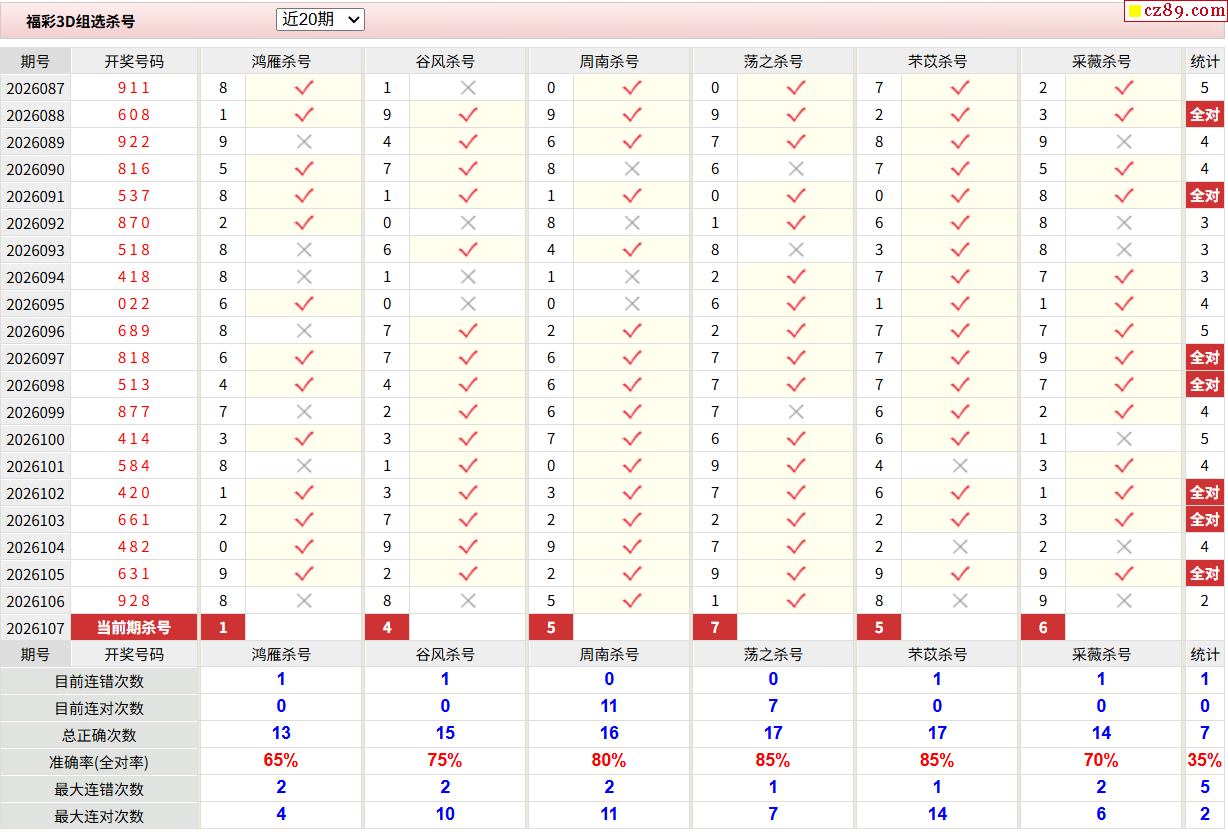The width and height of the screenshot is (1228, 832).
Task: Open the 近20期 period dropdown
Action: click(x=320, y=19)
